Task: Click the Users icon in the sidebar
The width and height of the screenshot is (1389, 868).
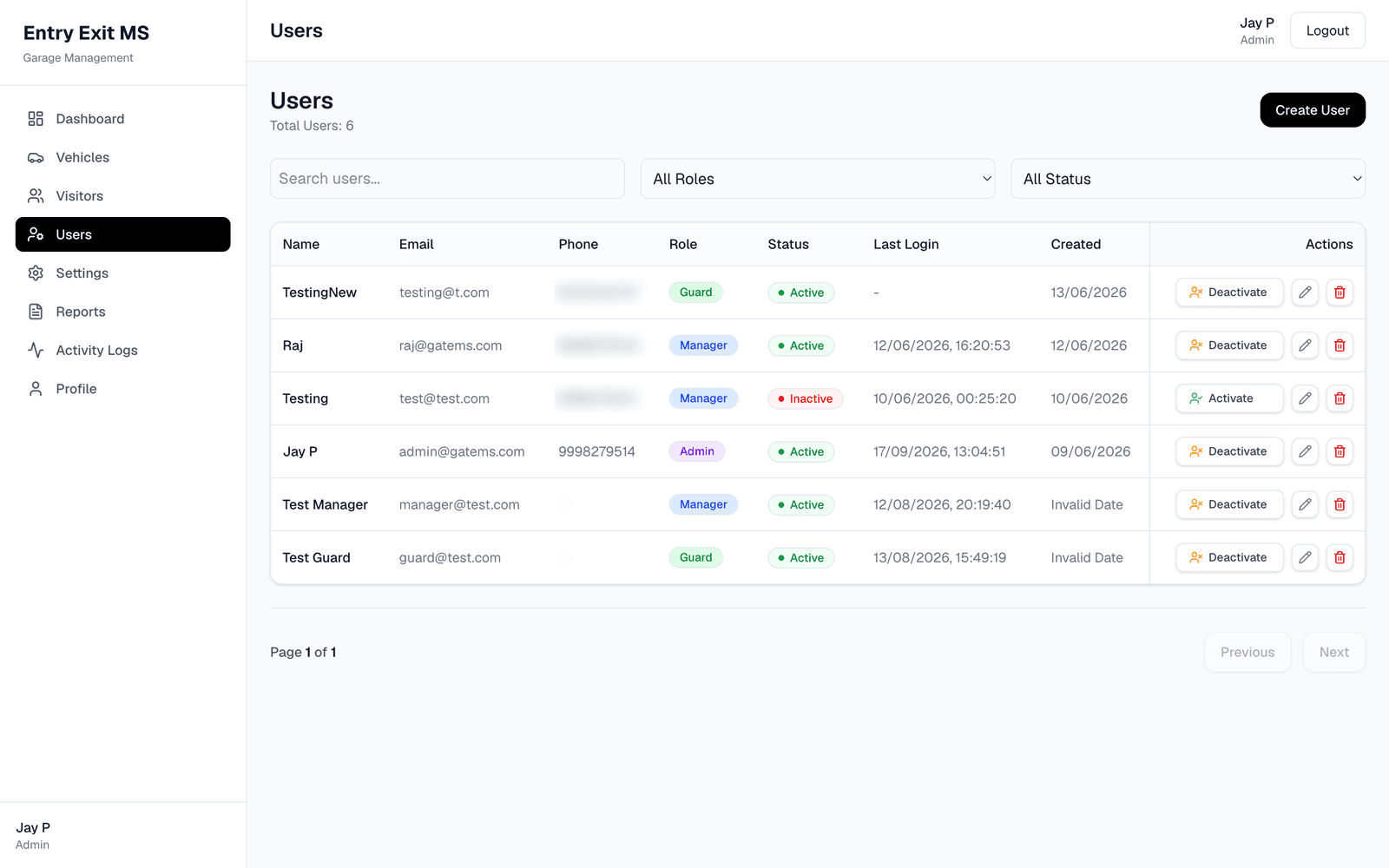Action: (36, 234)
